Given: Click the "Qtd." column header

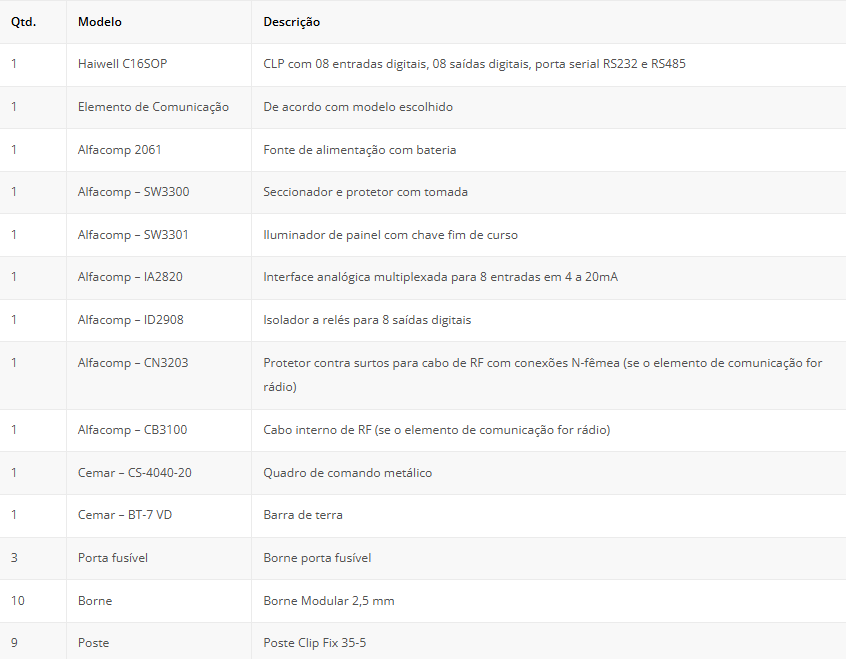Looking at the screenshot, I should 24,22.
